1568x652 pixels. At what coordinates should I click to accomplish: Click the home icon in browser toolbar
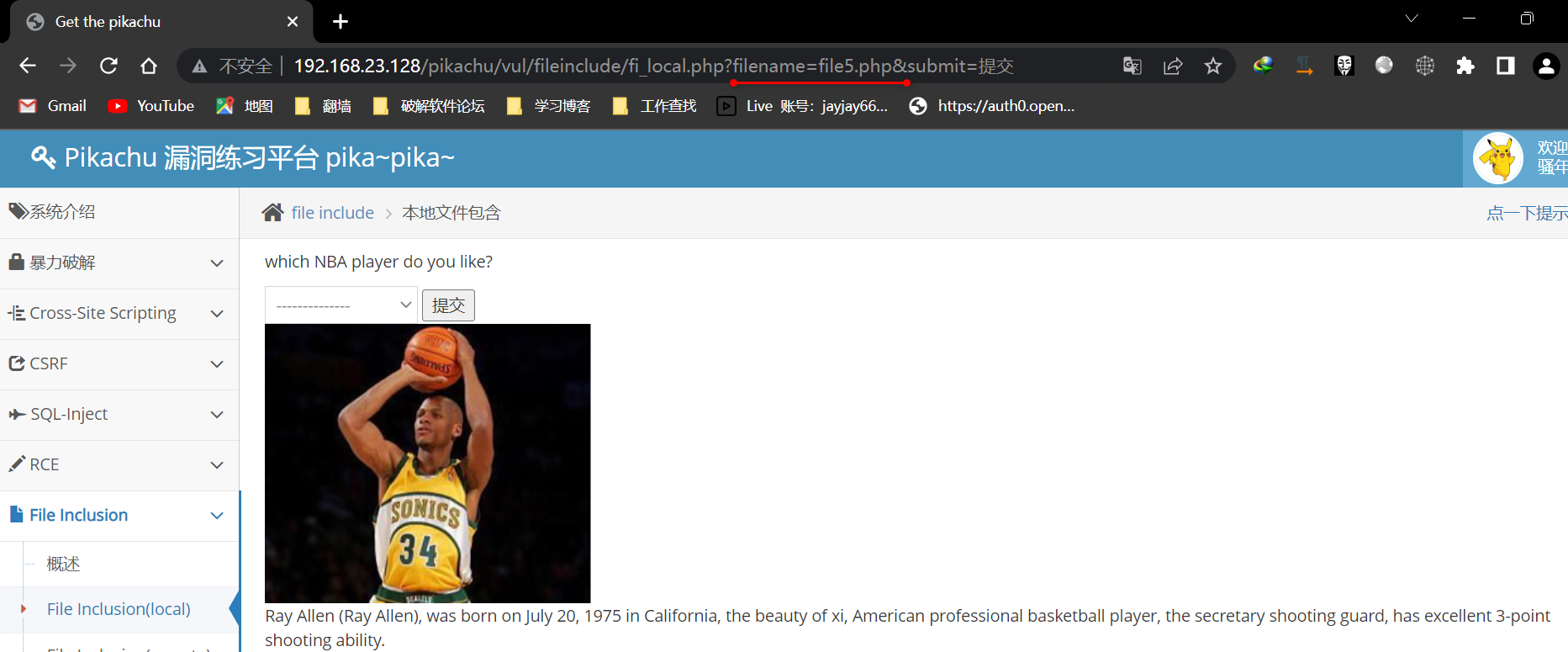click(x=149, y=66)
